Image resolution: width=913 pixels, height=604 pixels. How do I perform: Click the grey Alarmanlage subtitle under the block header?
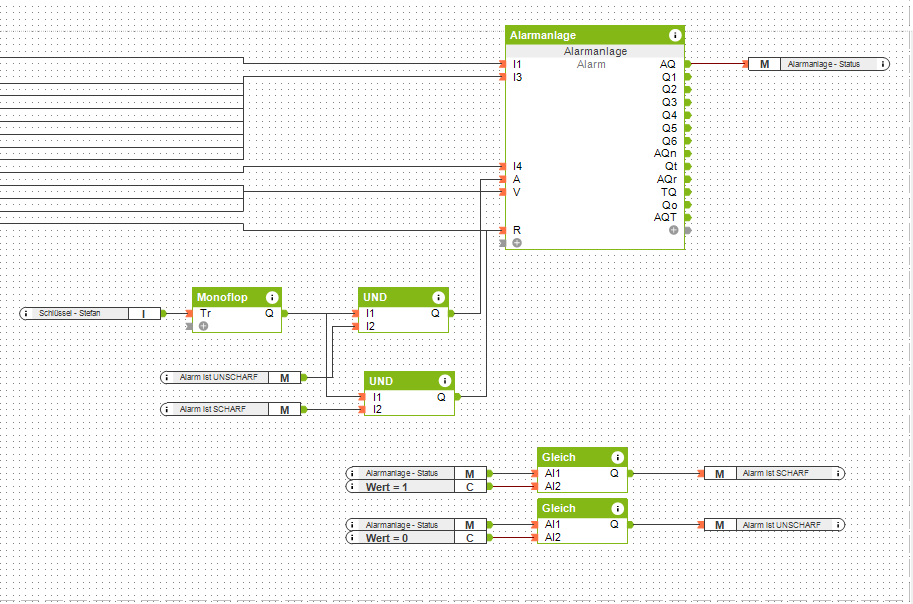595,51
